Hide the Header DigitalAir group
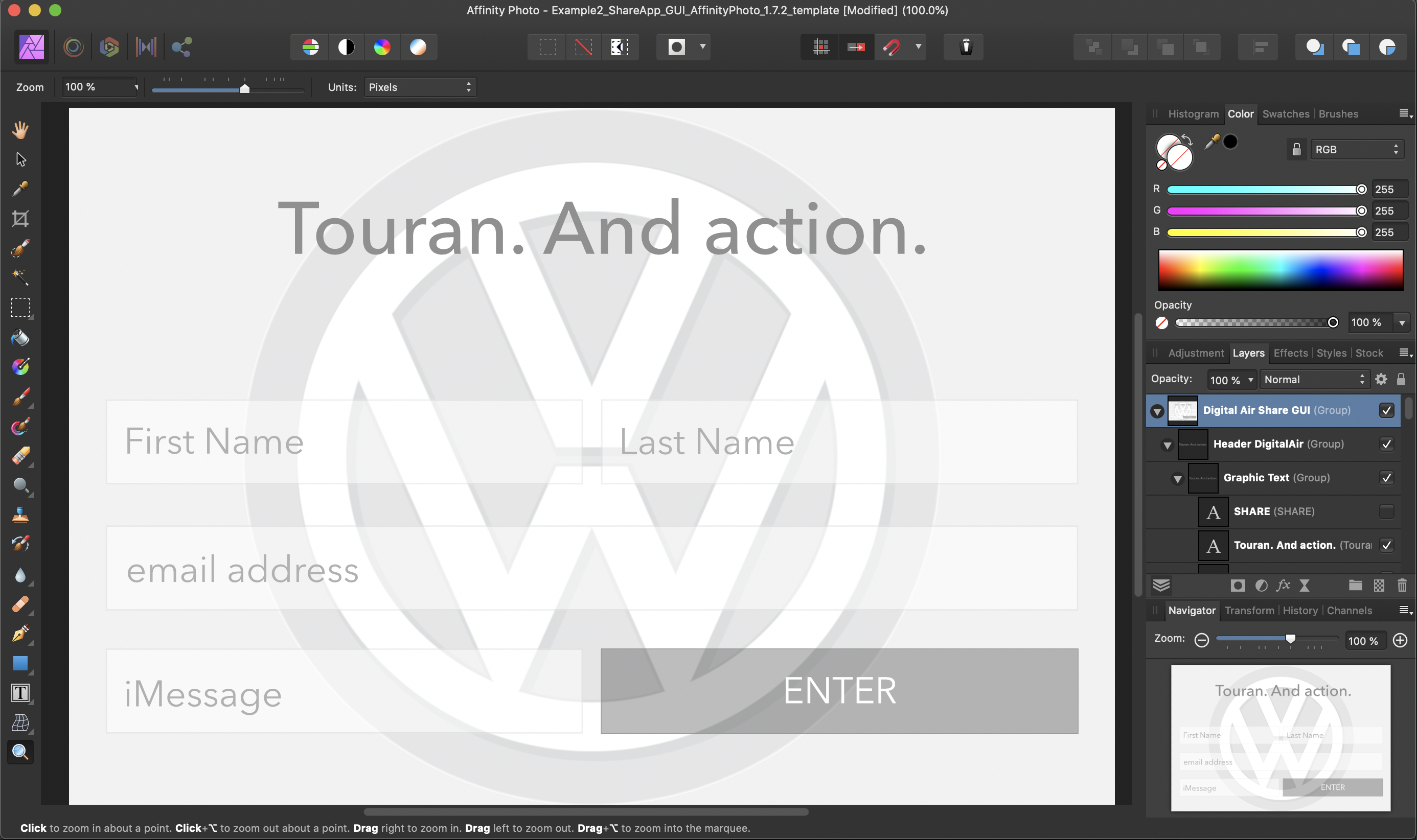The height and width of the screenshot is (840, 1417). point(1386,444)
